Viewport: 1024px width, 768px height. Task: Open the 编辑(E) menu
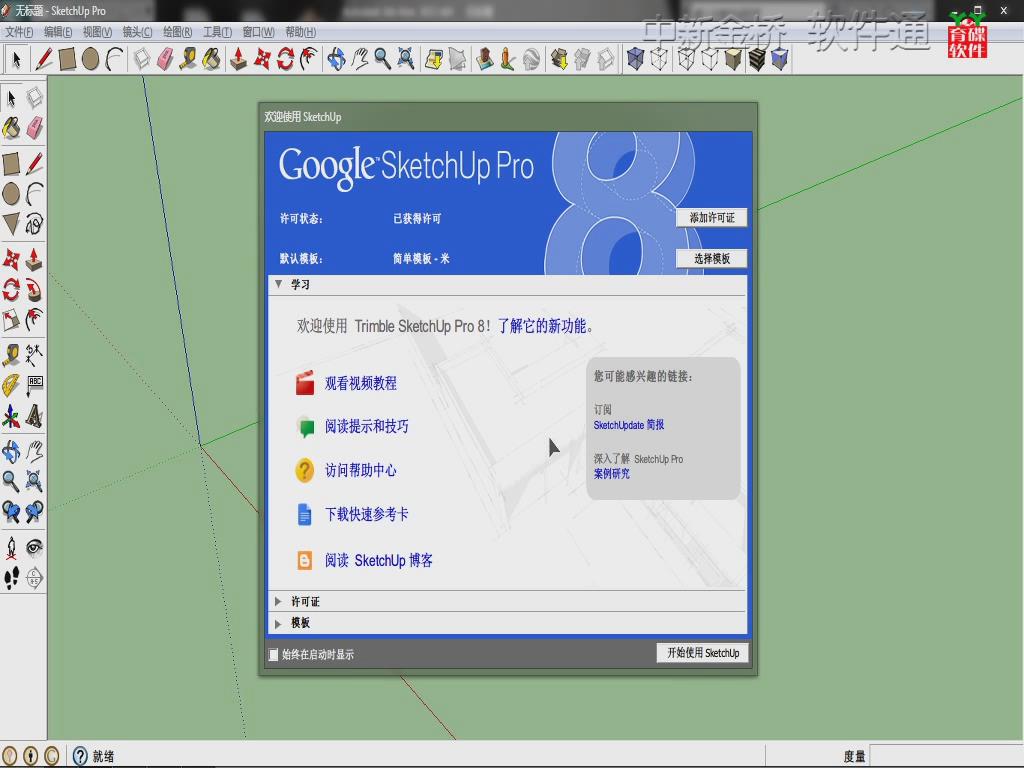(x=58, y=32)
